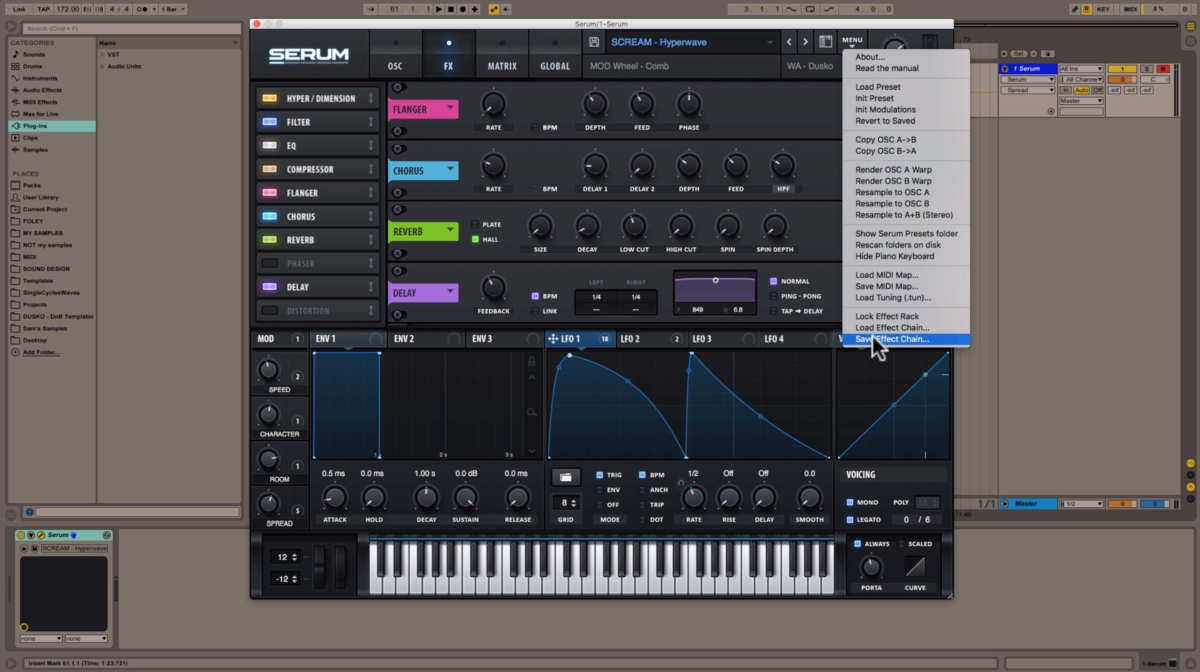Image resolution: width=1200 pixels, height=672 pixels.
Task: Open User Library in Places list
Action: pos(40,198)
